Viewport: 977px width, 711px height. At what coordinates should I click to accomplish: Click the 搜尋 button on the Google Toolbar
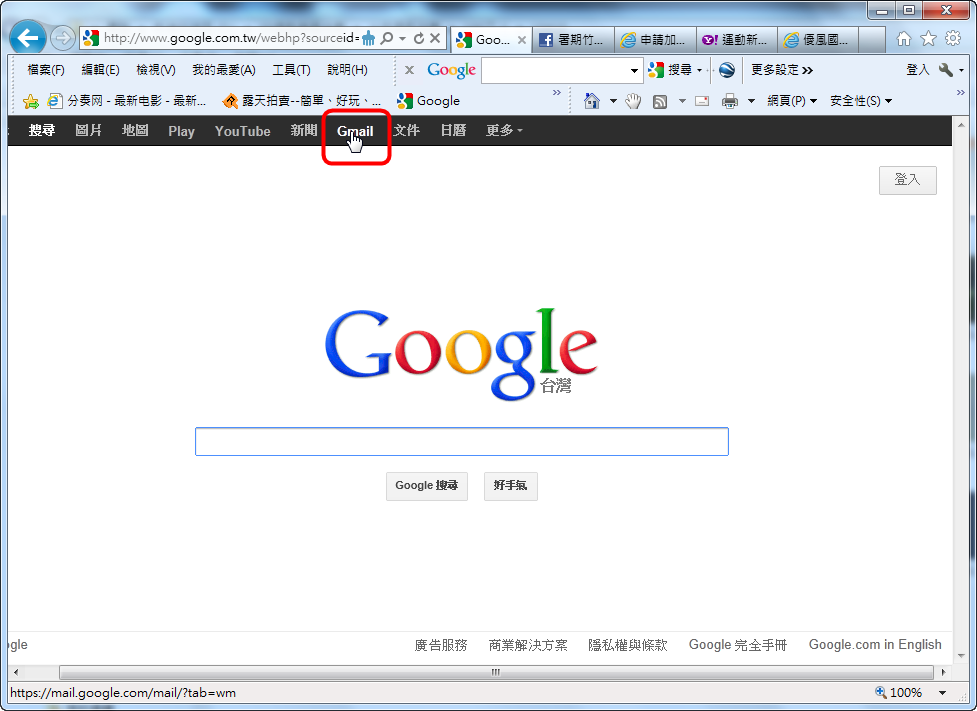pyautogui.click(x=670, y=70)
